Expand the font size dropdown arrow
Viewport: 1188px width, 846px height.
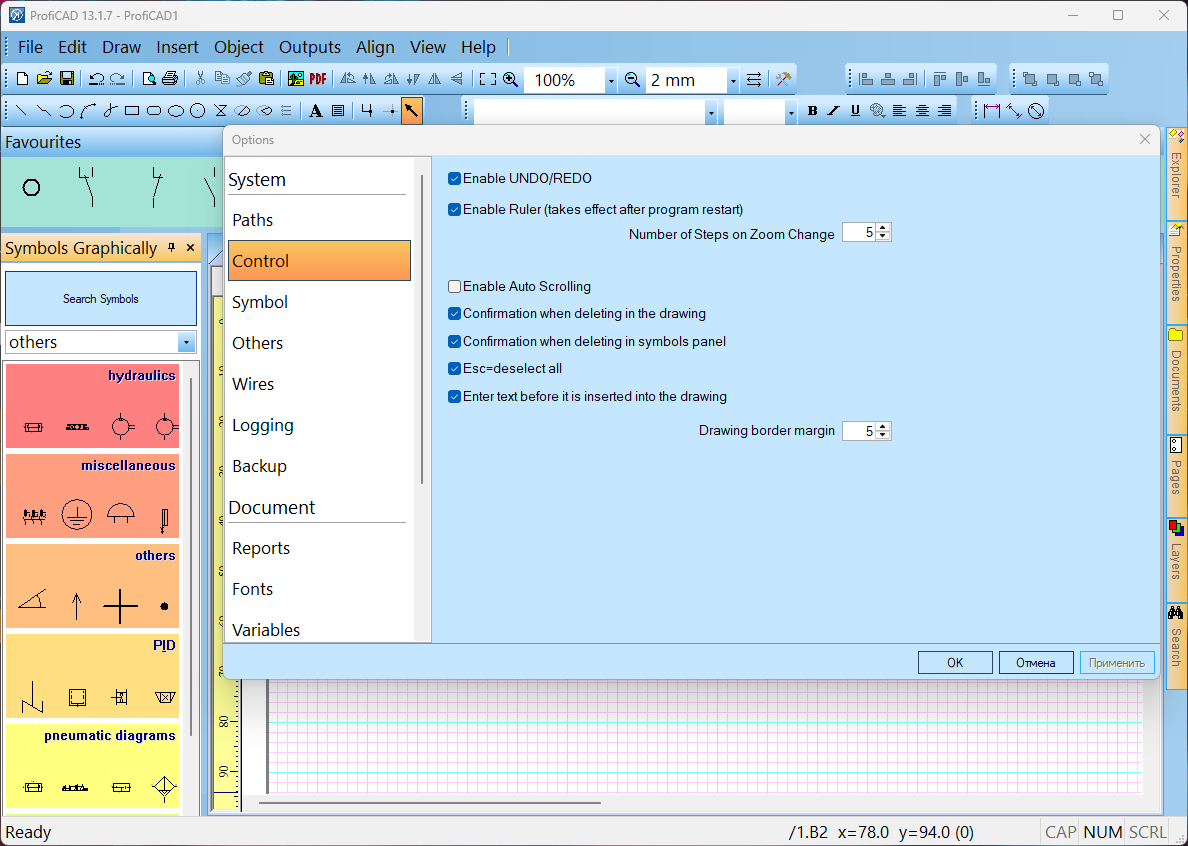point(791,112)
